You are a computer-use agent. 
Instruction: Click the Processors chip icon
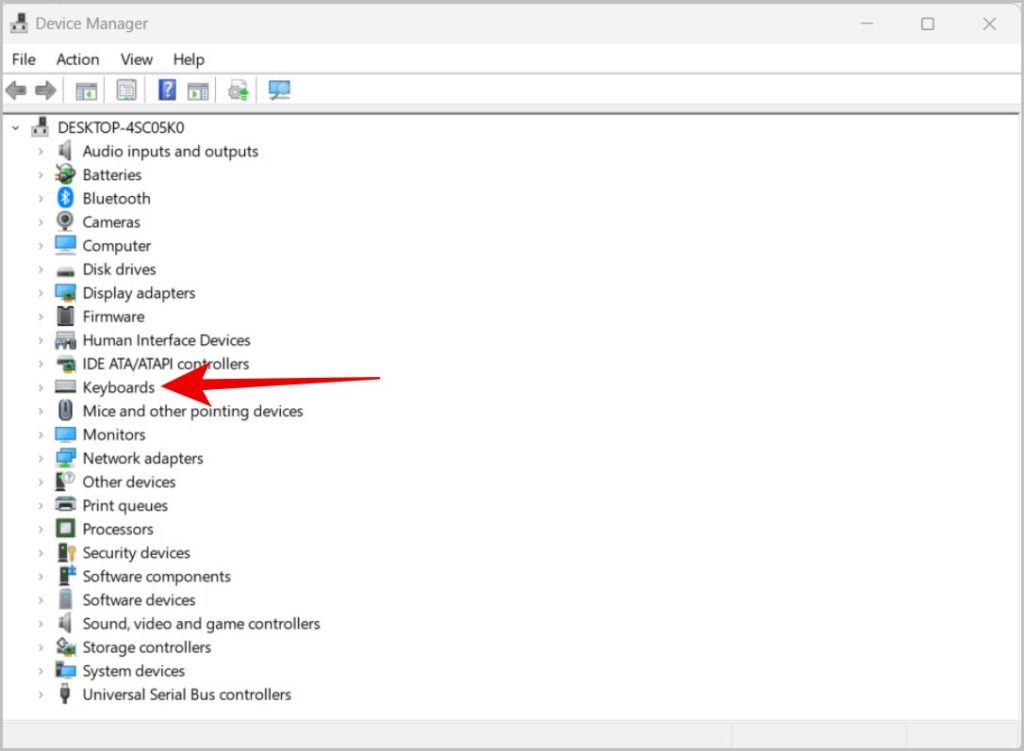[x=65, y=528]
